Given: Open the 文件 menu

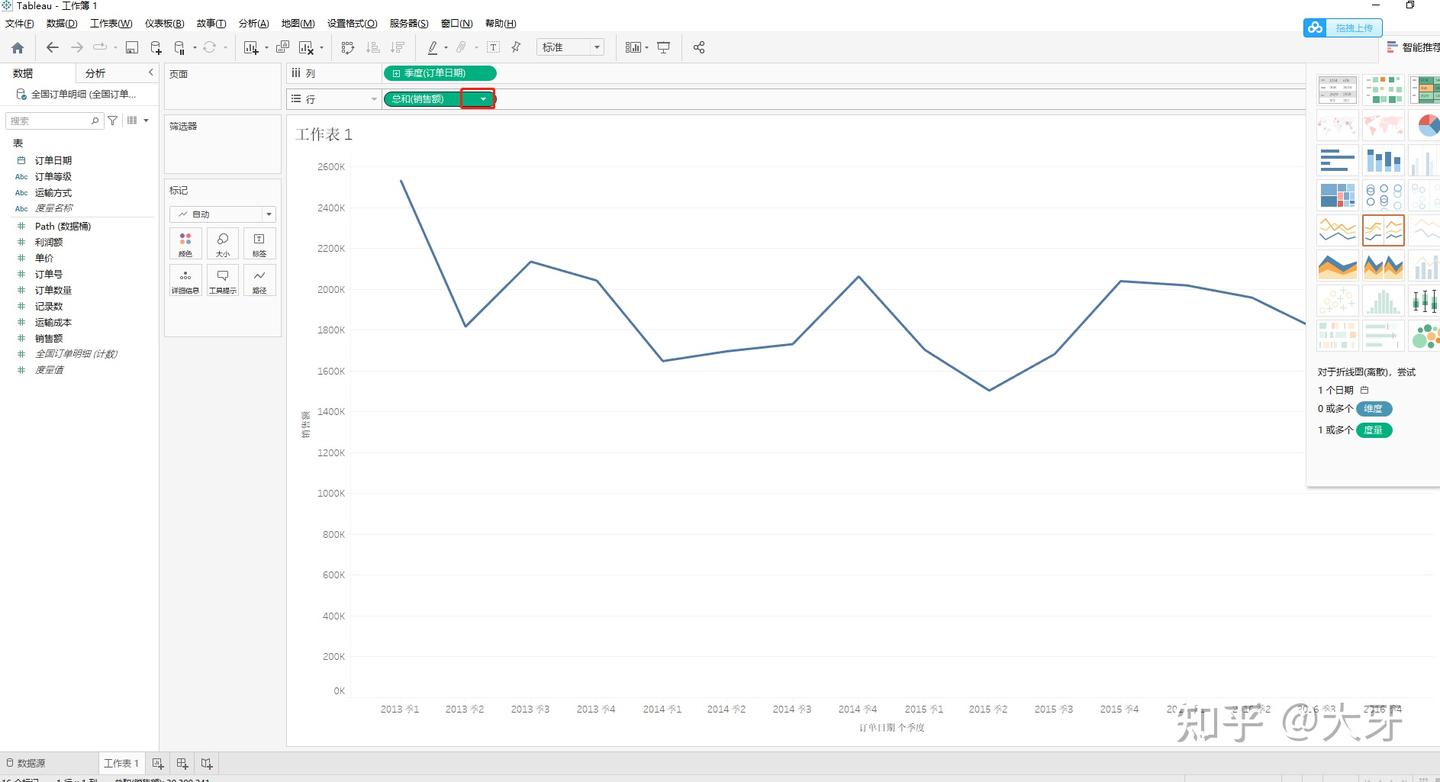Looking at the screenshot, I should click(20, 23).
